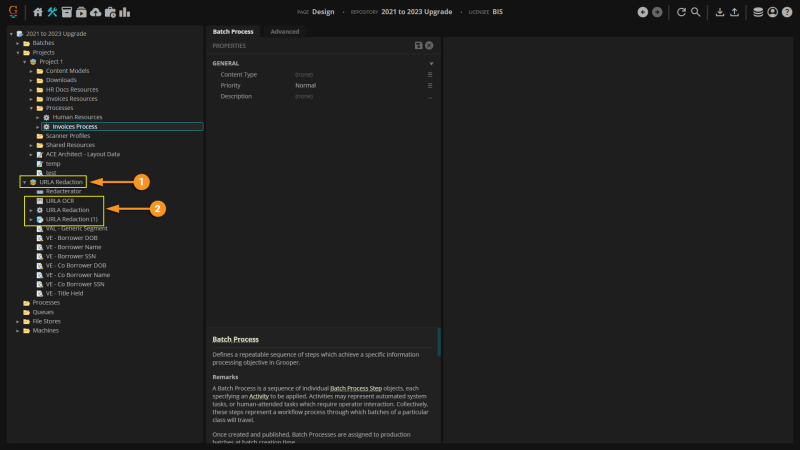This screenshot has width=800, height=450.
Task: Expand the HR Docs Resources arrow
Action: 31,90
